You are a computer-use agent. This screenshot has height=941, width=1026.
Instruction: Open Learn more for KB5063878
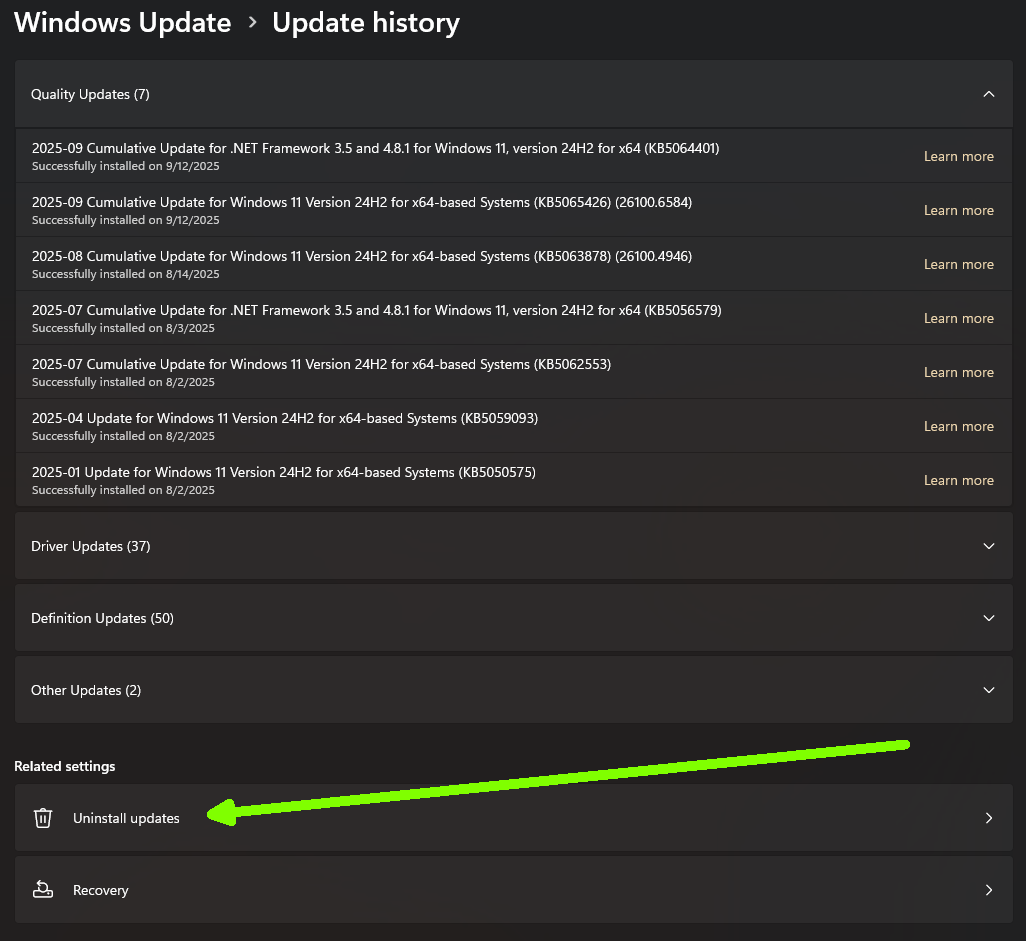(959, 264)
